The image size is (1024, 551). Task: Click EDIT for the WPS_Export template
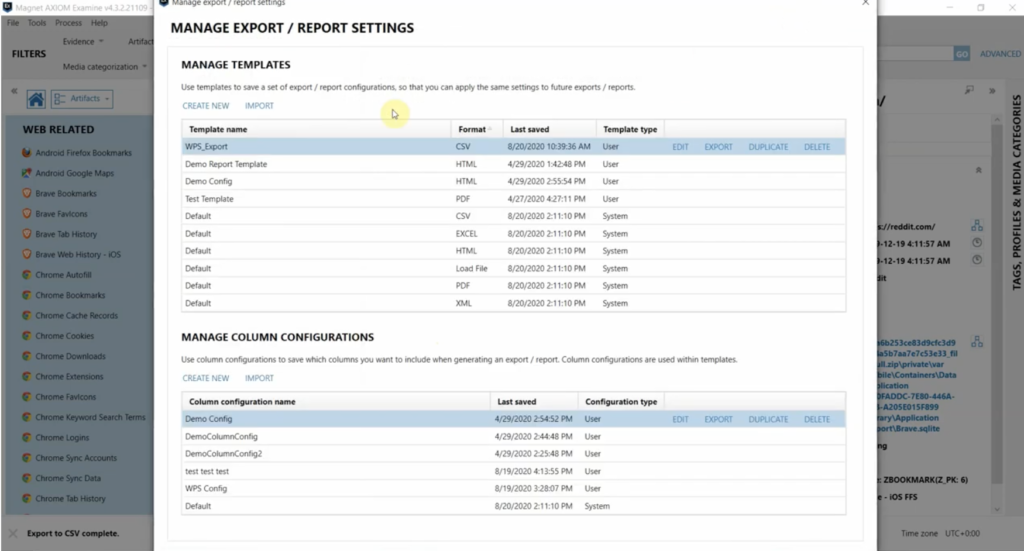(680, 147)
